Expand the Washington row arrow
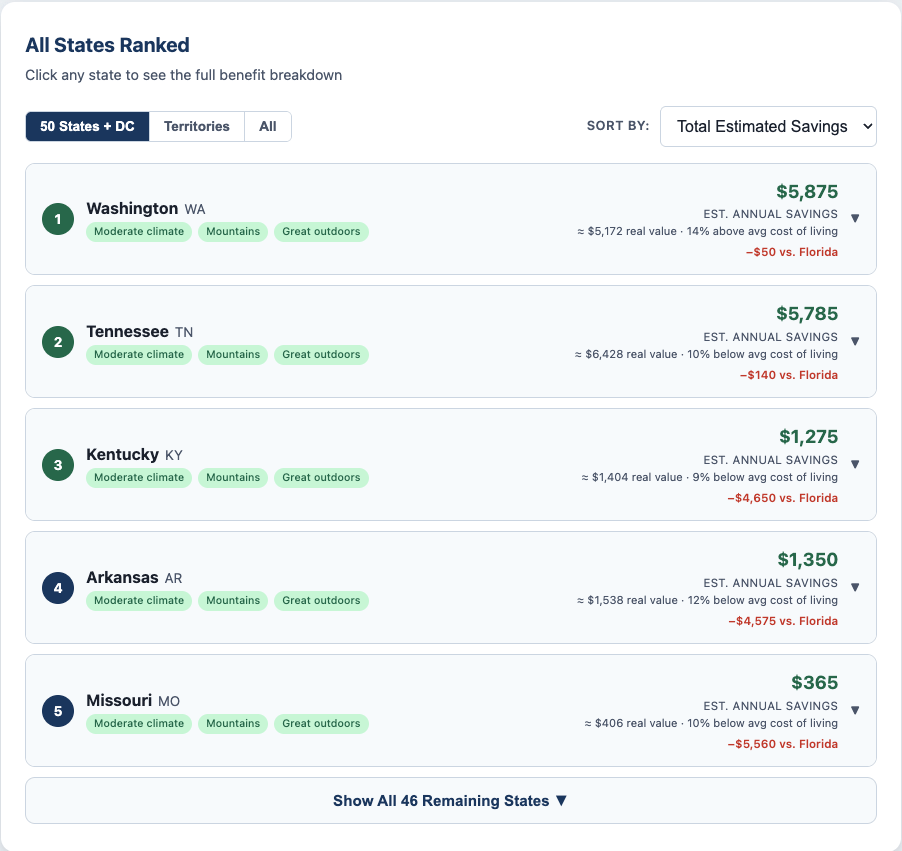The height and width of the screenshot is (851, 902). click(x=855, y=218)
